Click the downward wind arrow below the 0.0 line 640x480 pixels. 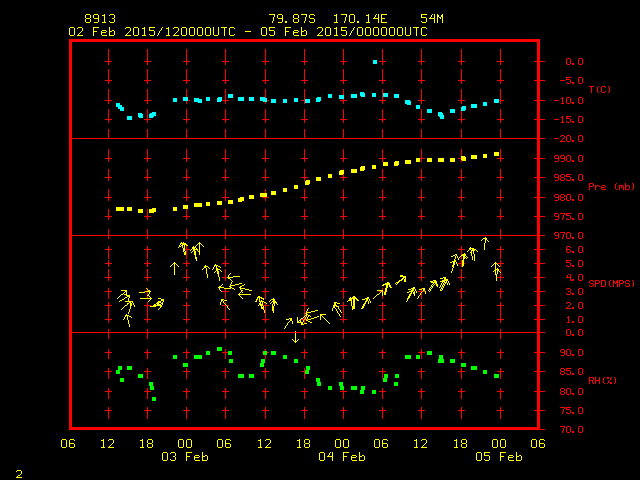(296, 337)
